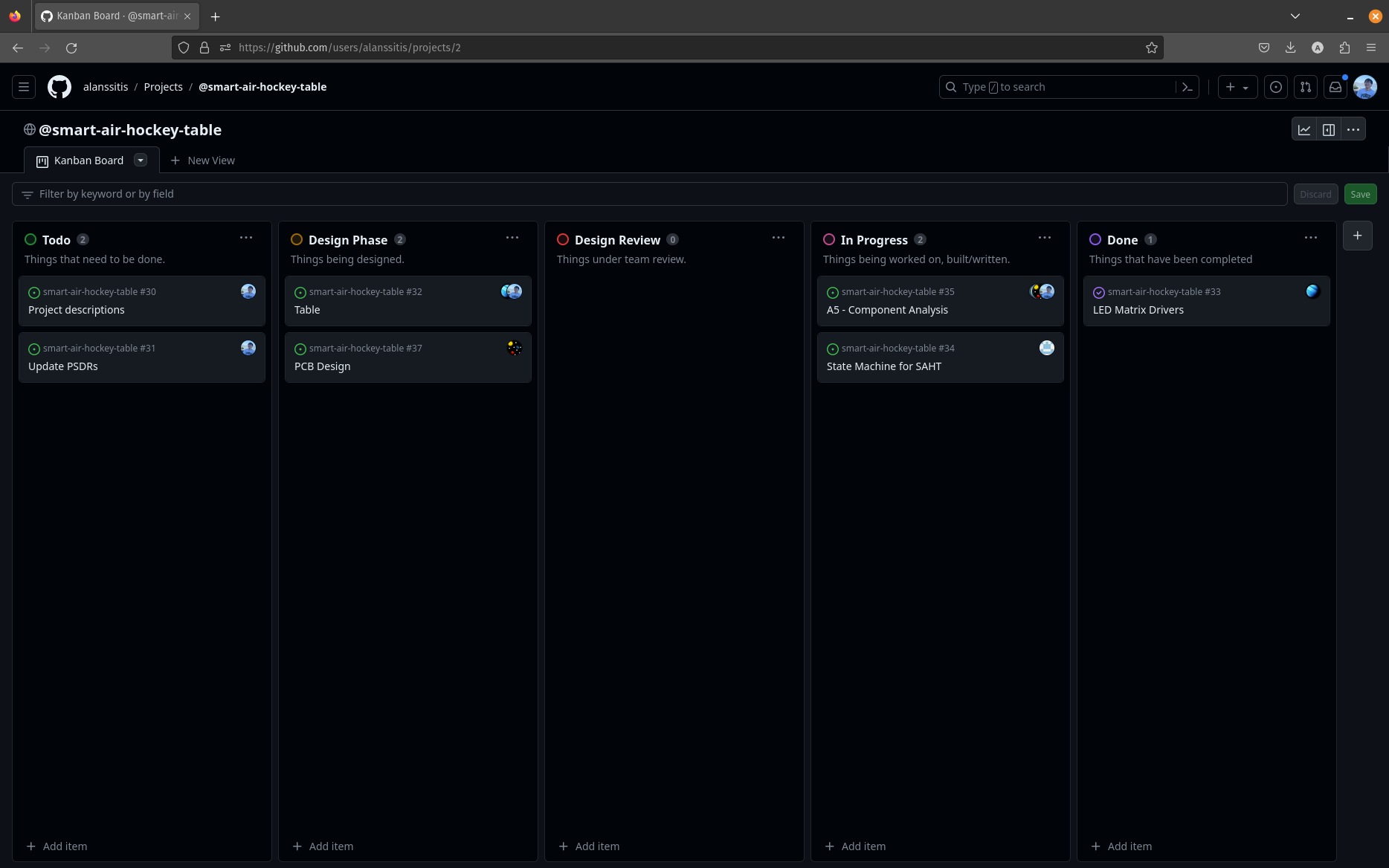1389x868 pixels.
Task: Open project Insights chart icon
Action: tap(1304, 129)
